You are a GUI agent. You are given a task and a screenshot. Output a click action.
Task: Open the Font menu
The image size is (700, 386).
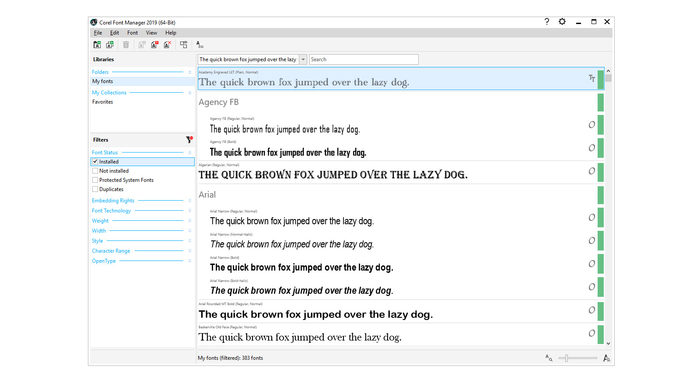coord(132,33)
